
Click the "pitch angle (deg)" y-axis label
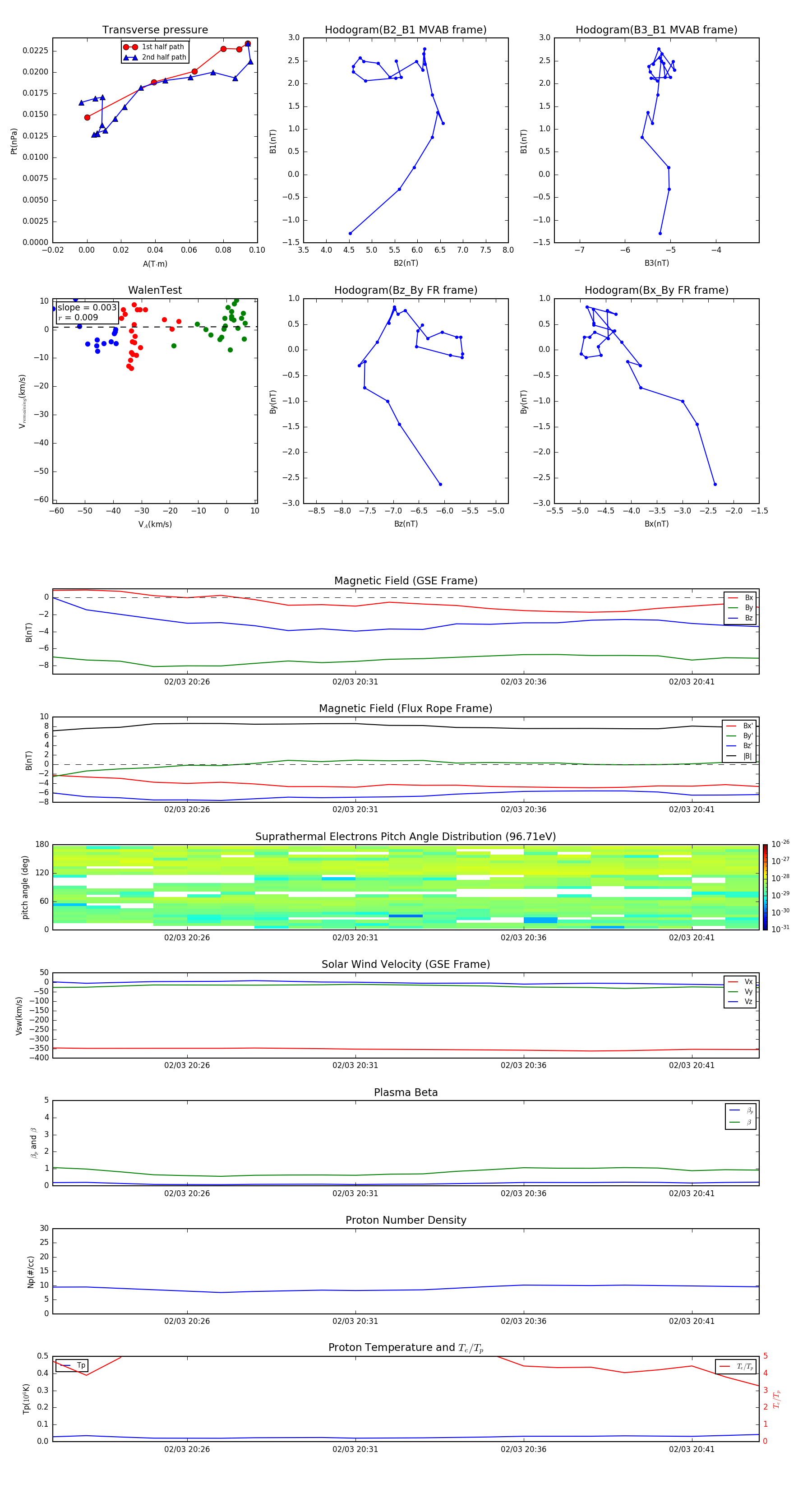click(x=25, y=887)
